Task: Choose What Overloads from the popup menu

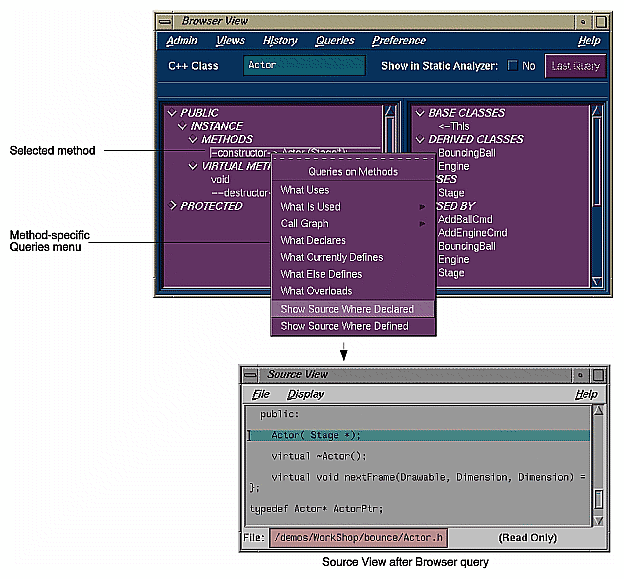Action: [x=316, y=291]
